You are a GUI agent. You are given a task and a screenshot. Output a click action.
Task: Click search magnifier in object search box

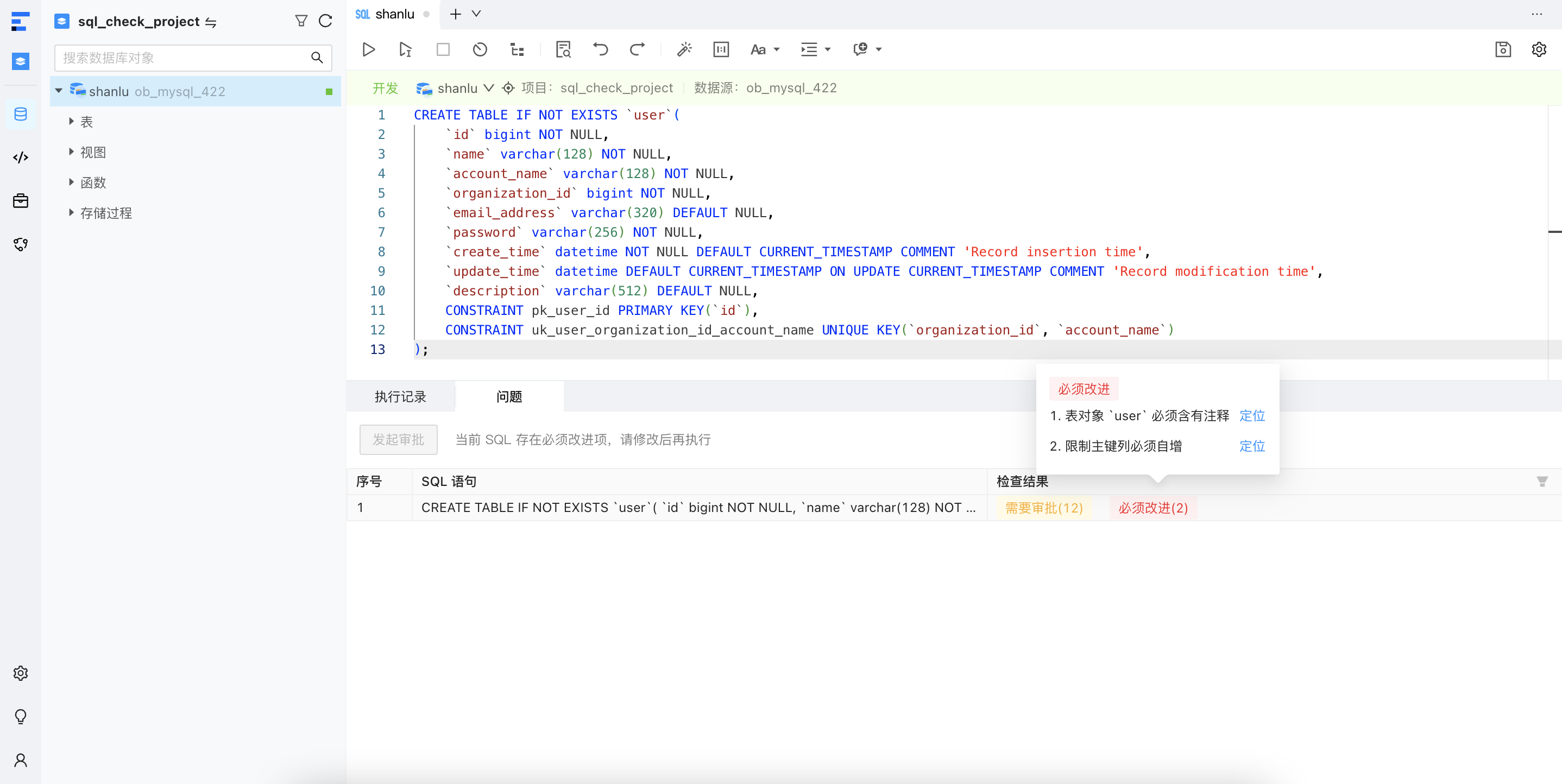tap(317, 58)
